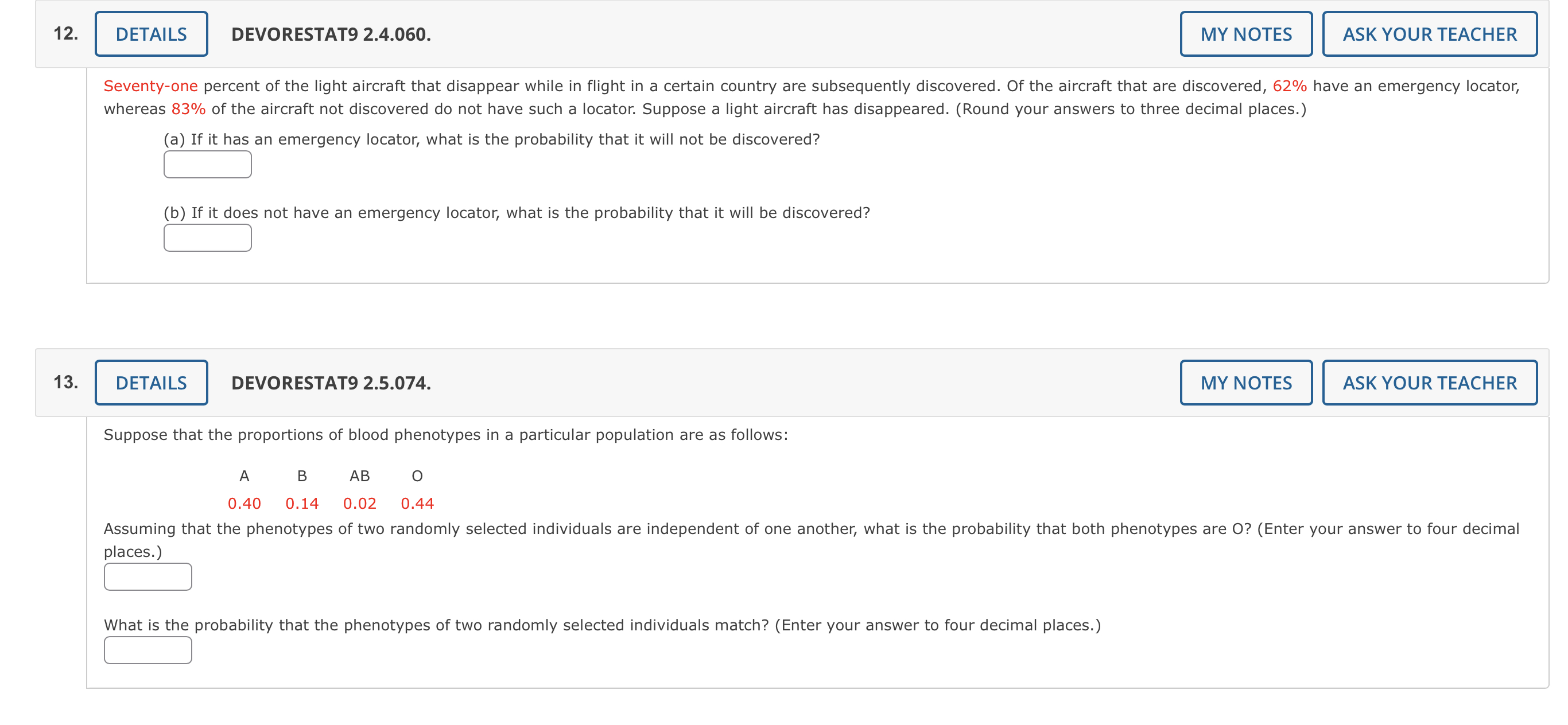Image resolution: width=1568 pixels, height=725 pixels.
Task: Click DETAILS for question 12
Action: [x=150, y=33]
